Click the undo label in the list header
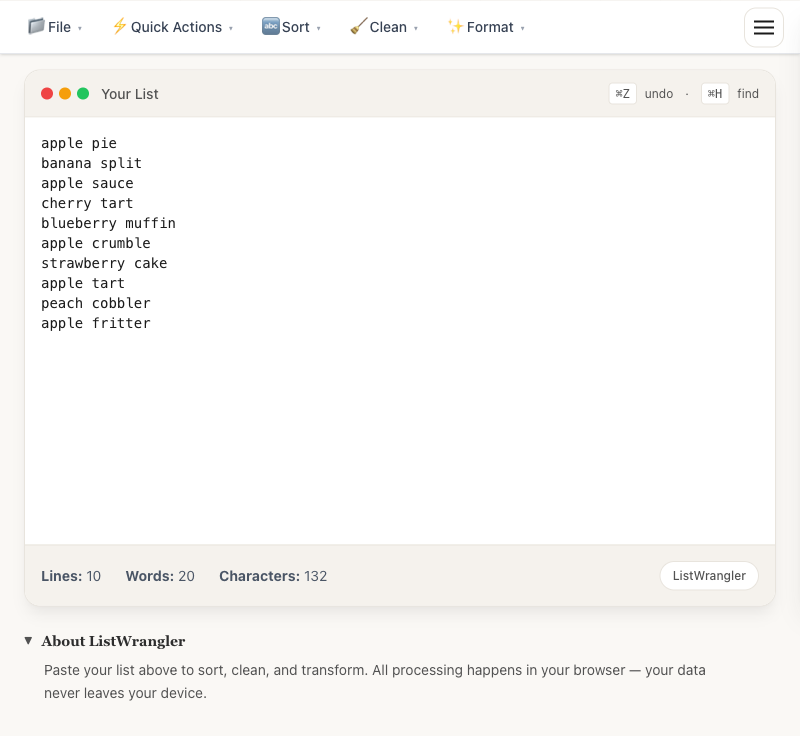The width and height of the screenshot is (800, 737). click(658, 93)
